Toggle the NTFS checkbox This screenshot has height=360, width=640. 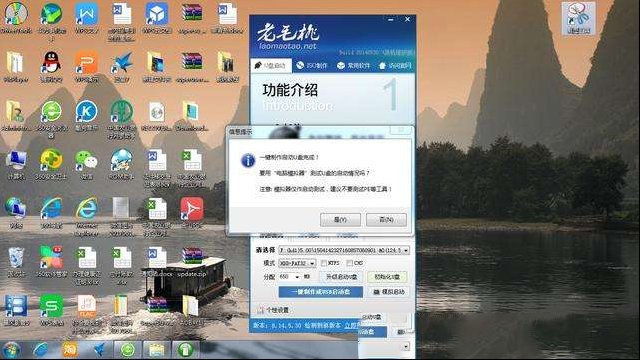pos(324,263)
